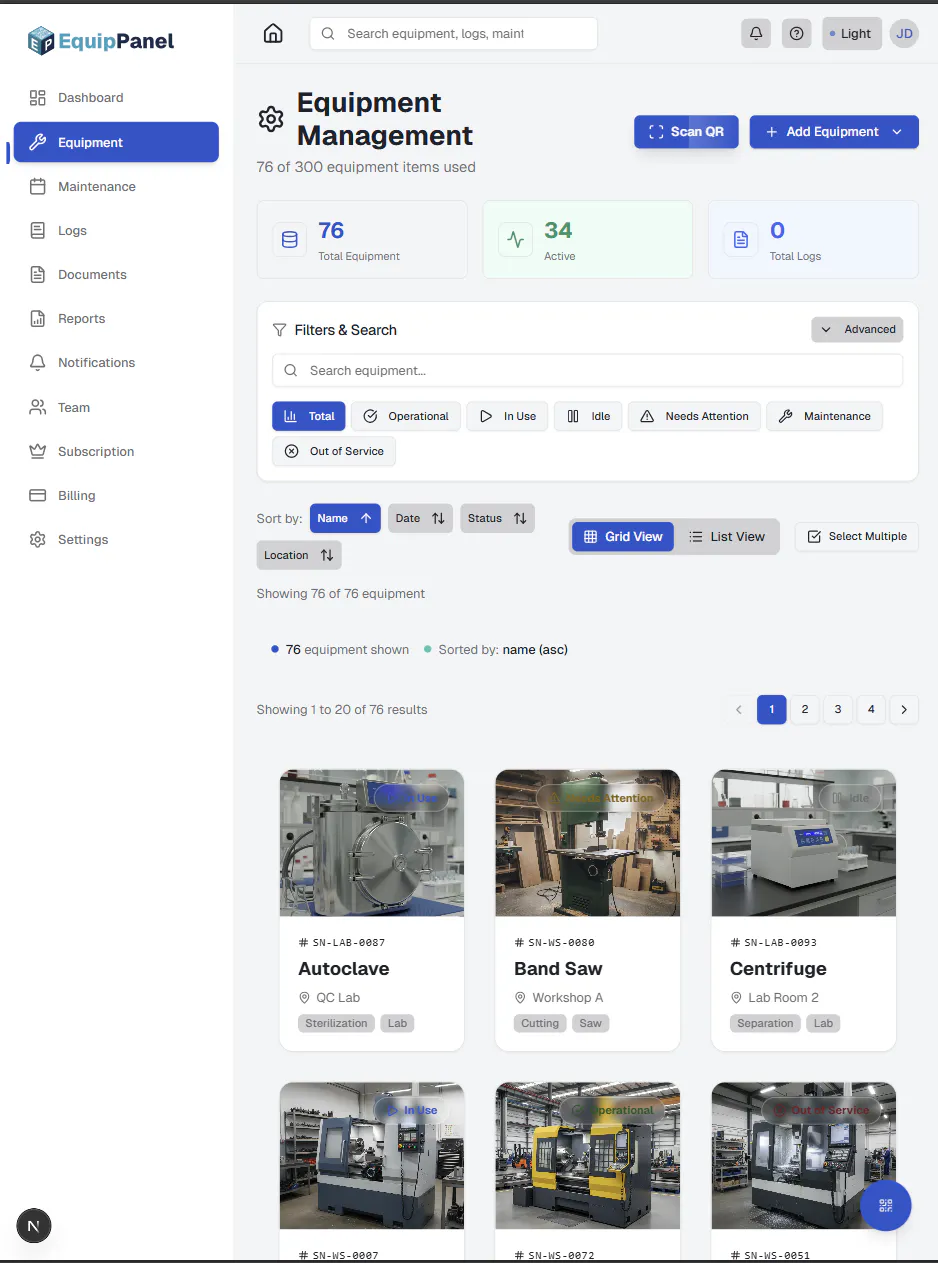Click the Sterilization tag on Autoclave

pos(337,1023)
